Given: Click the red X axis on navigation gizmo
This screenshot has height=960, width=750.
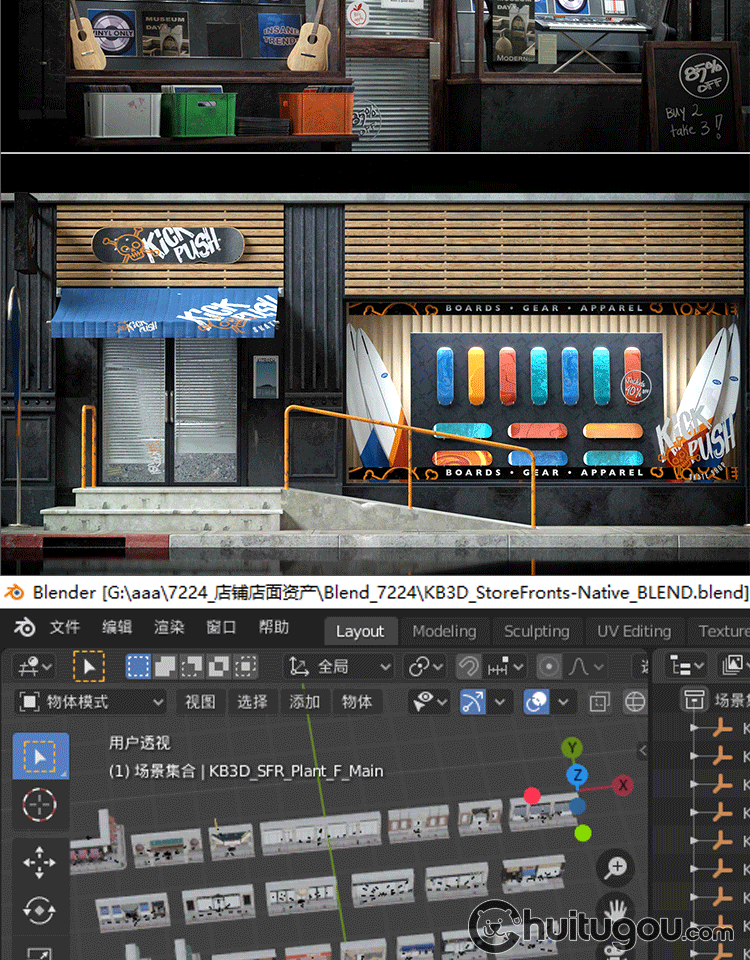Looking at the screenshot, I should (x=623, y=785).
